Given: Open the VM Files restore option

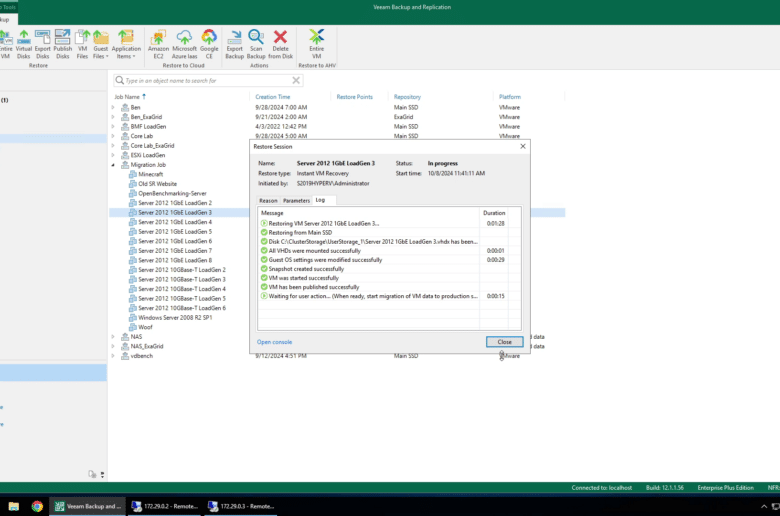Looking at the screenshot, I should [83, 44].
